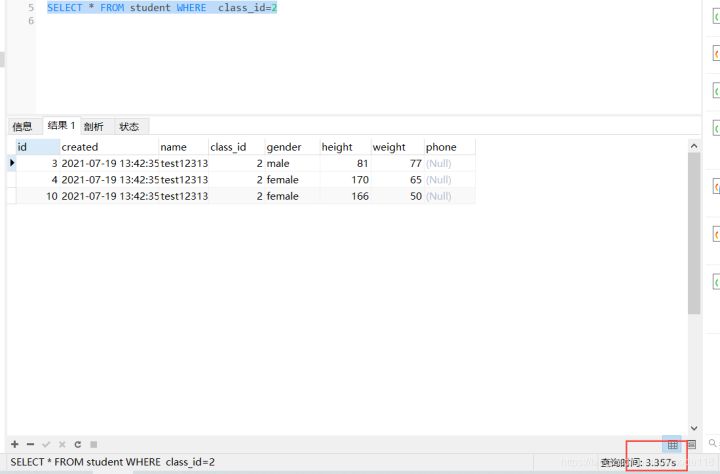Click scrollbar down arrow in results
The width and height of the screenshot is (720, 474).
[694, 428]
